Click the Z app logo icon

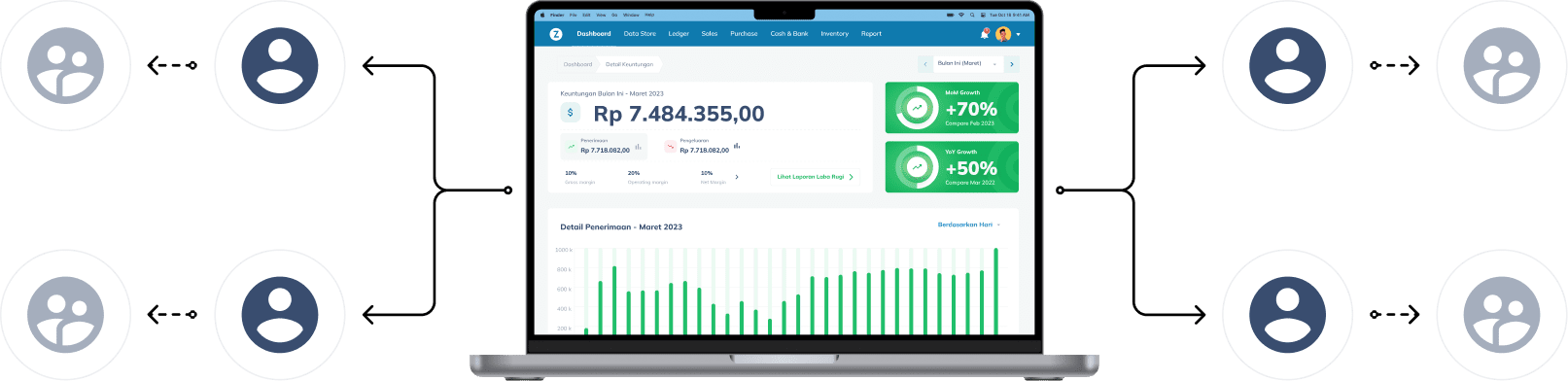(556, 34)
